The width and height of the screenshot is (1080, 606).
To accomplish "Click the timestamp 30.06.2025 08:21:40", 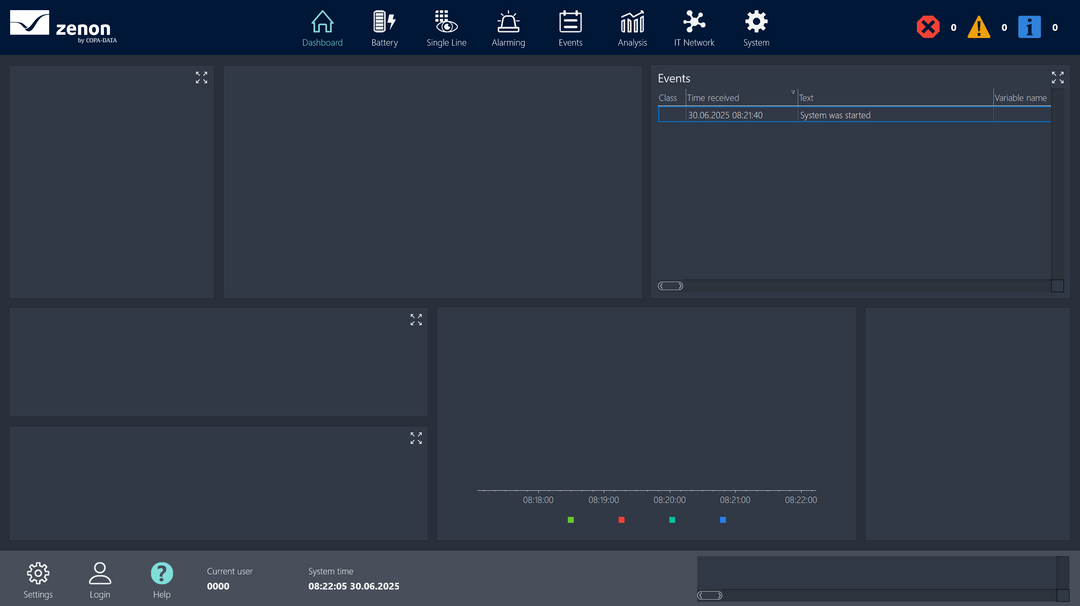I will [x=725, y=115].
